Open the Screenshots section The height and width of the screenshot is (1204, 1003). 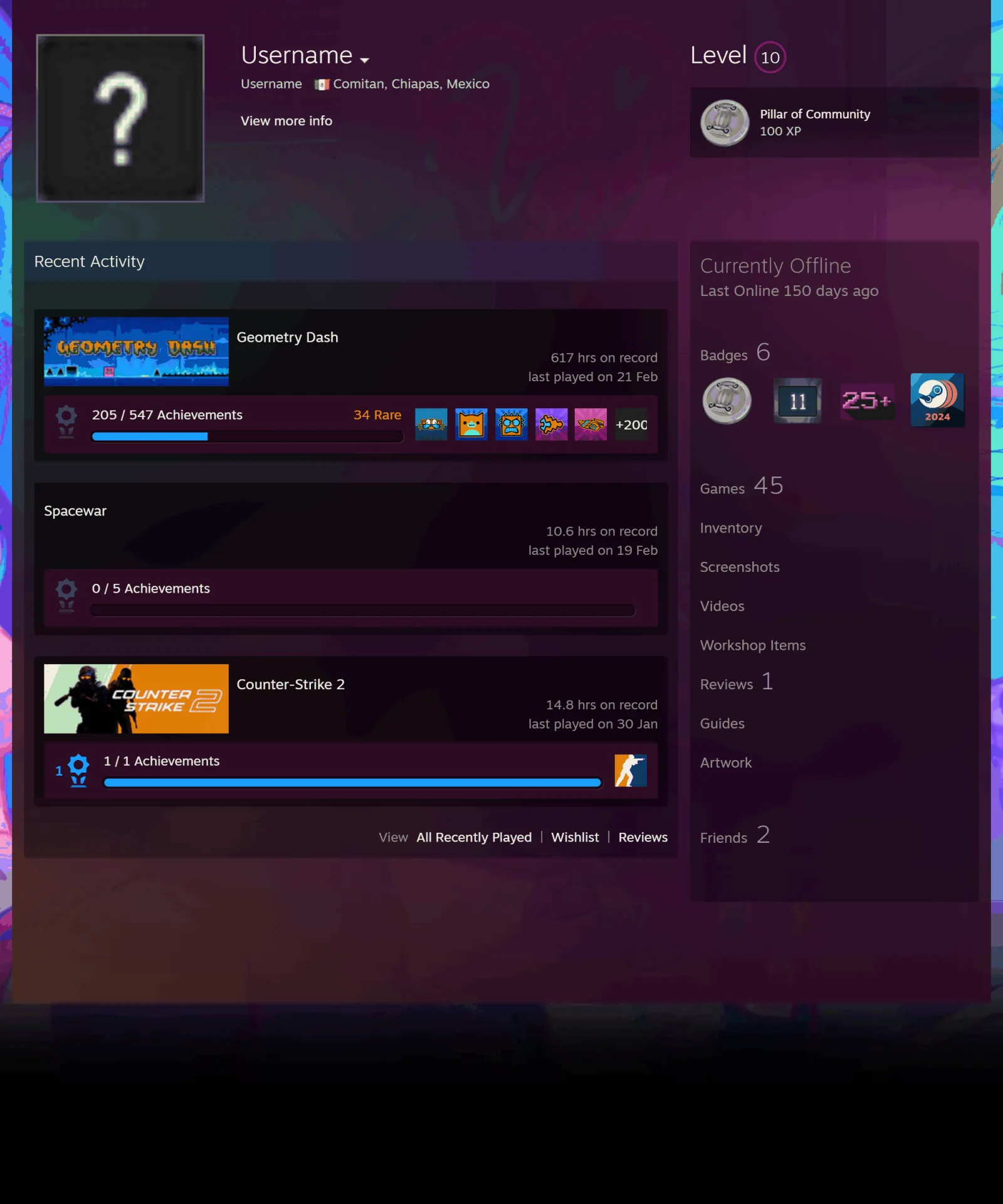pyautogui.click(x=740, y=567)
